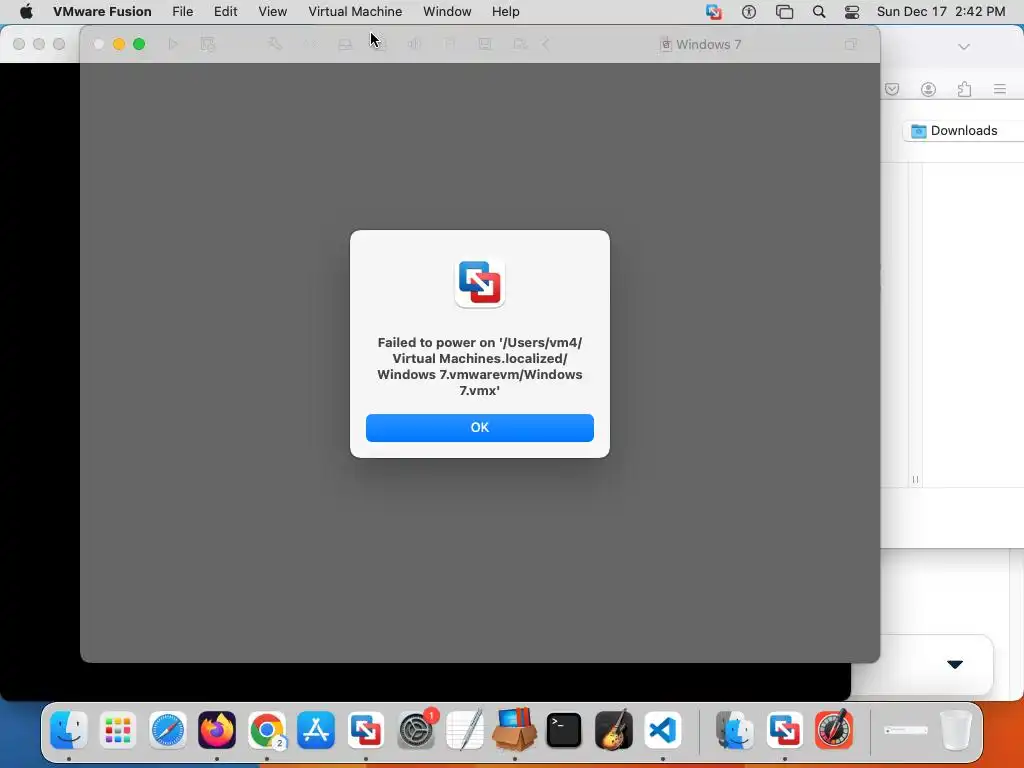1024x768 pixels.
Task: Open System Settings from the Dock
Action: pyautogui.click(x=415, y=729)
